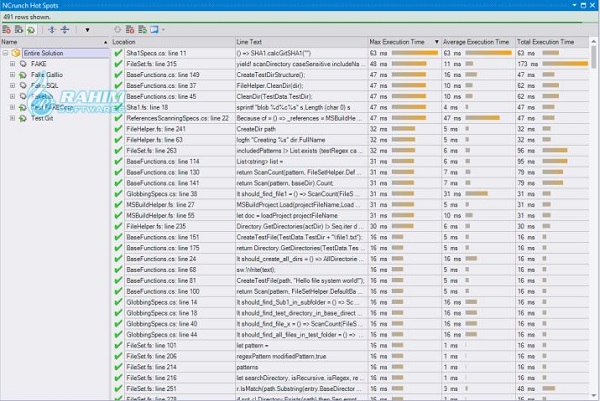Click right toolbar list icon with red dot

coord(130,29)
